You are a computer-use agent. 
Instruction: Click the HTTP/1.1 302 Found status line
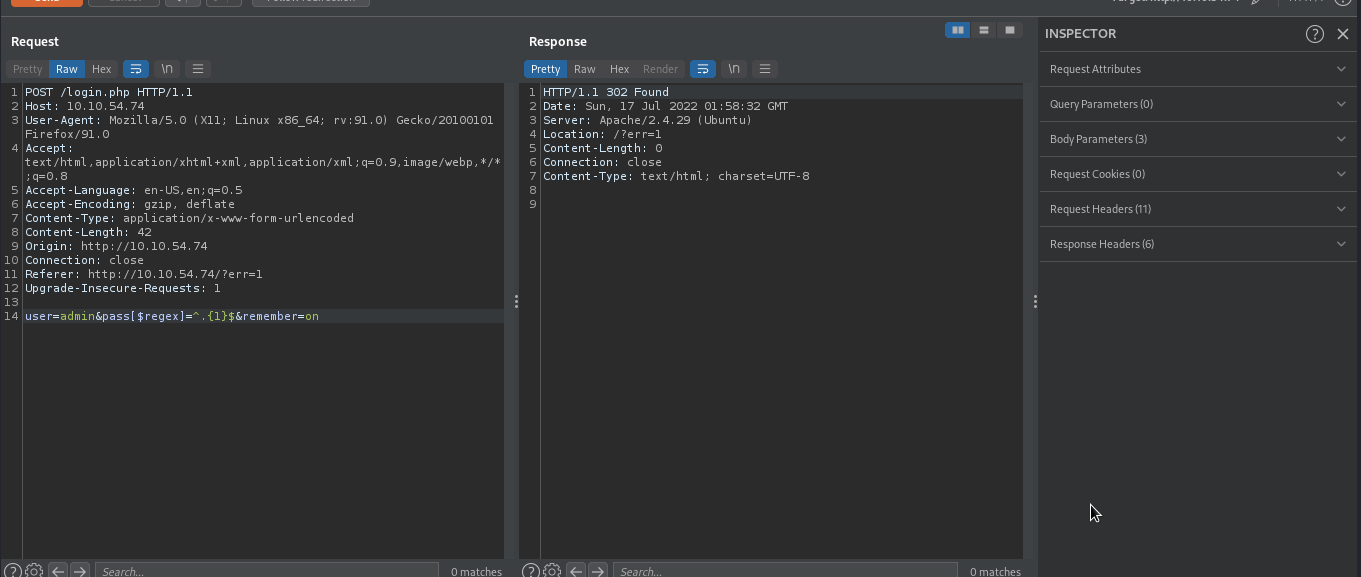click(606, 92)
